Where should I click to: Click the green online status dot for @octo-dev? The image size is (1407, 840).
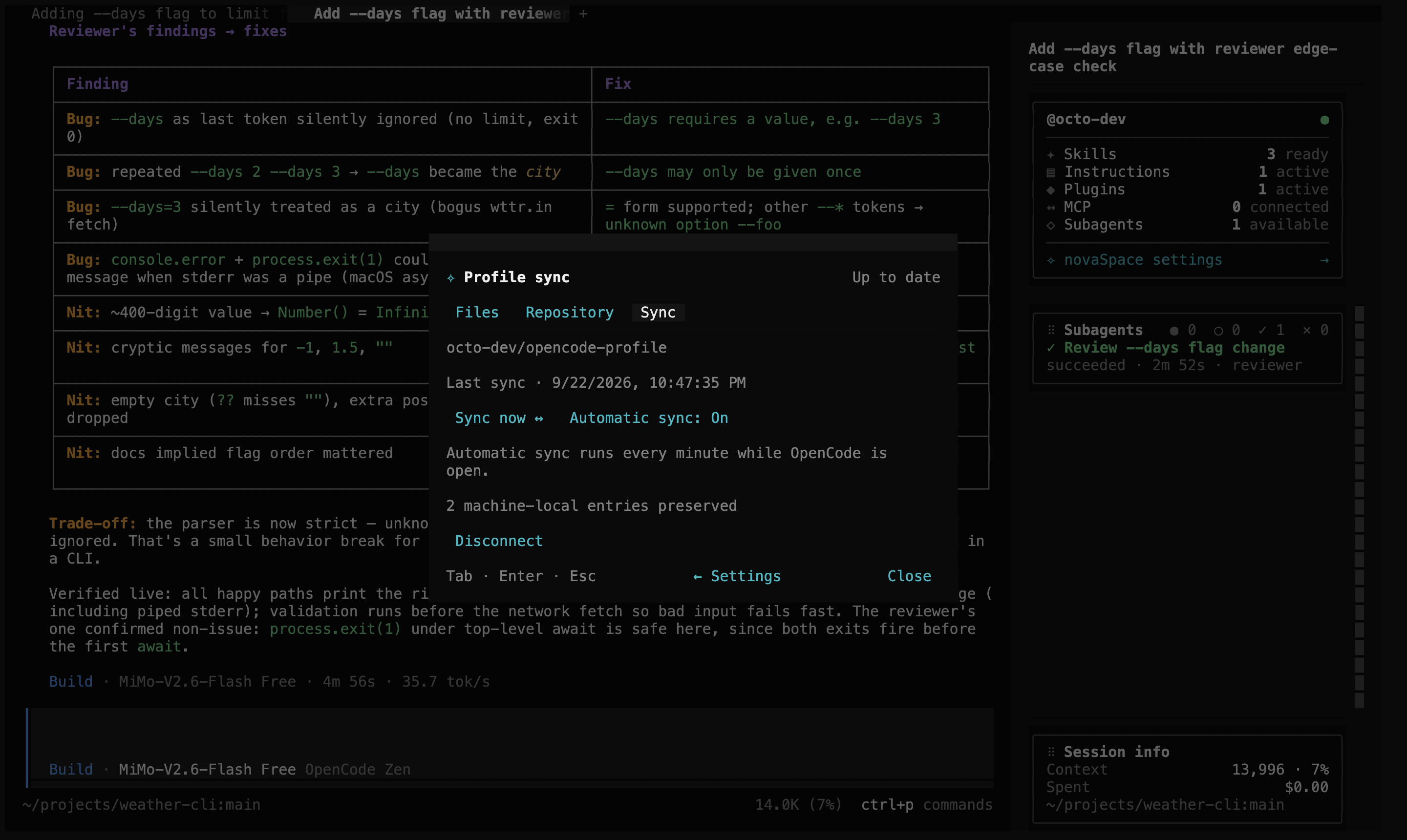(x=1324, y=120)
